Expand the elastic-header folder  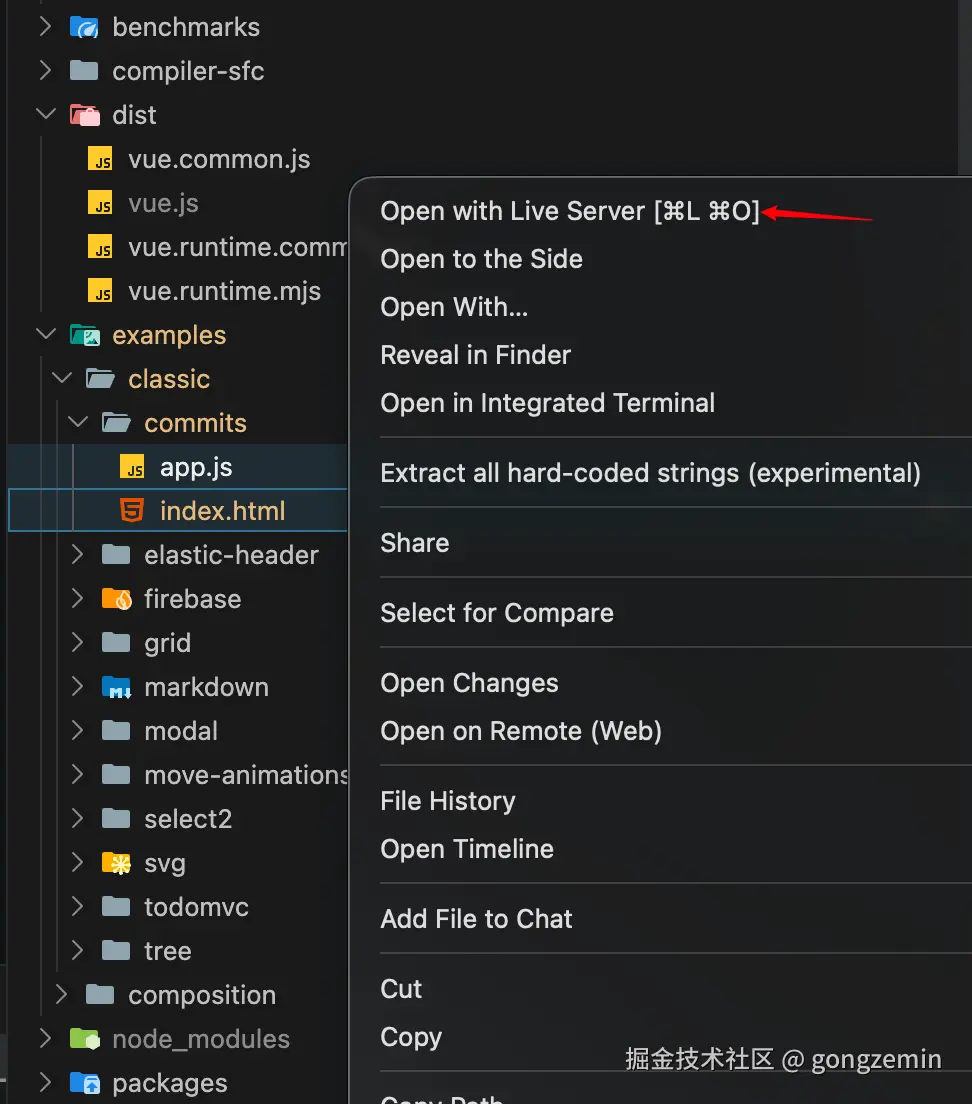[78, 555]
